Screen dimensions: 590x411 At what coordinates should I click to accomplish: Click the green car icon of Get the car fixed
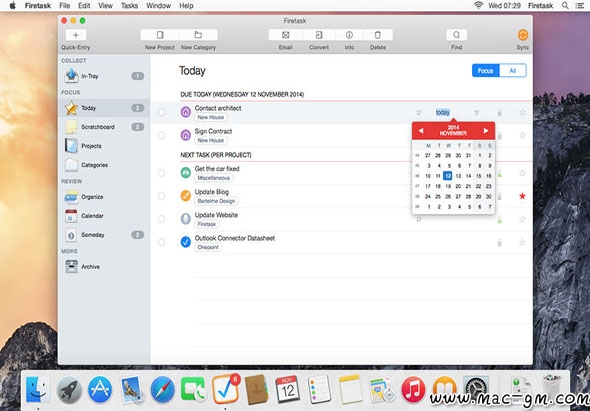[x=186, y=173]
